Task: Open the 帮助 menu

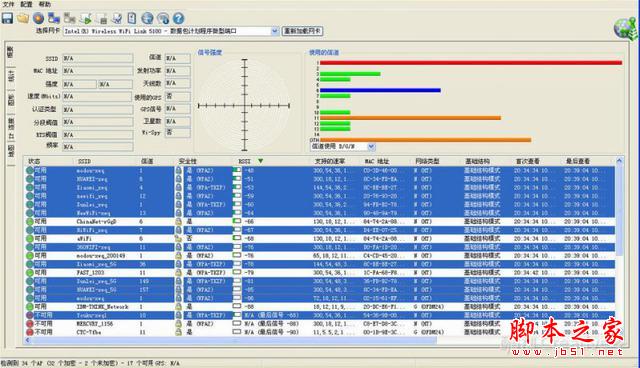Action: coord(45,4)
